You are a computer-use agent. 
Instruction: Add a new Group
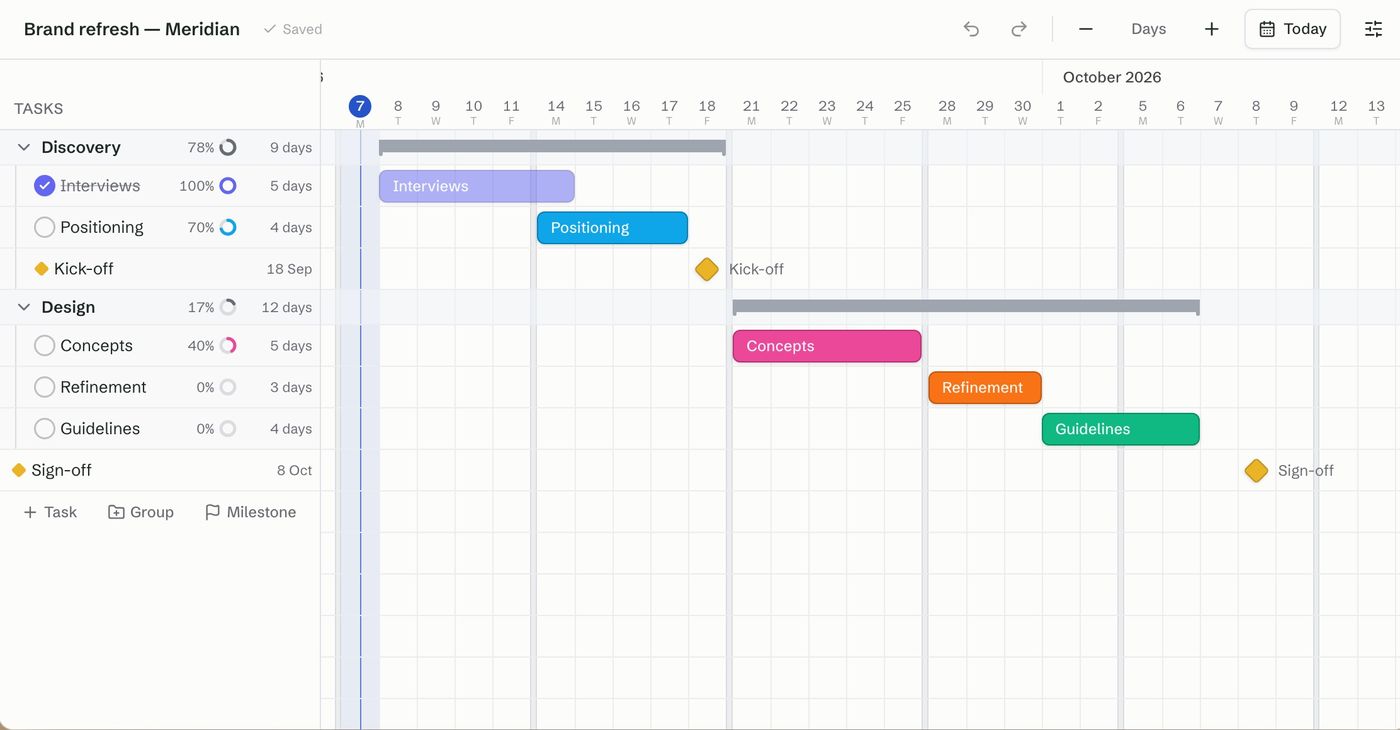pyautogui.click(x=141, y=512)
